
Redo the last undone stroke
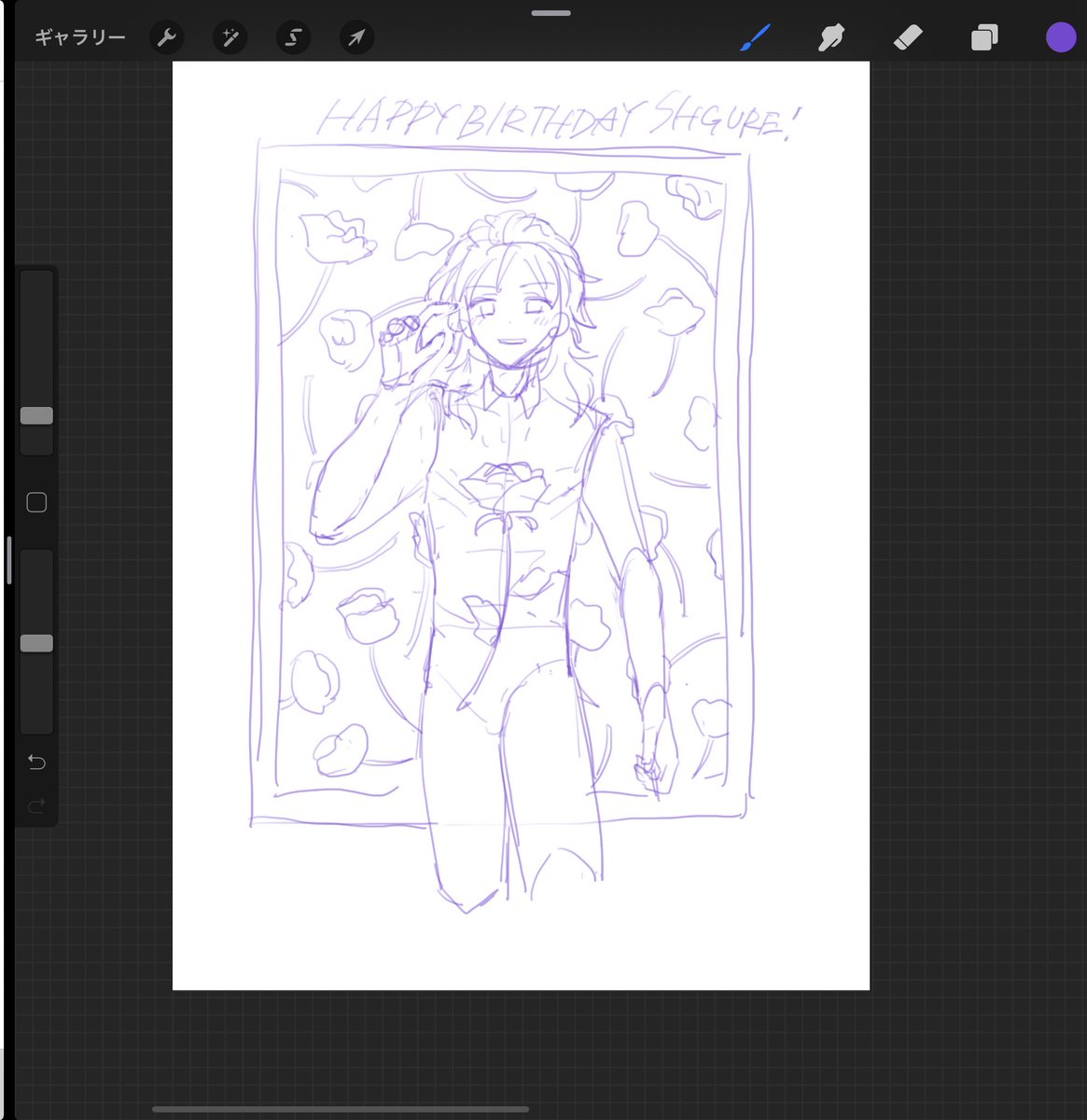36,805
